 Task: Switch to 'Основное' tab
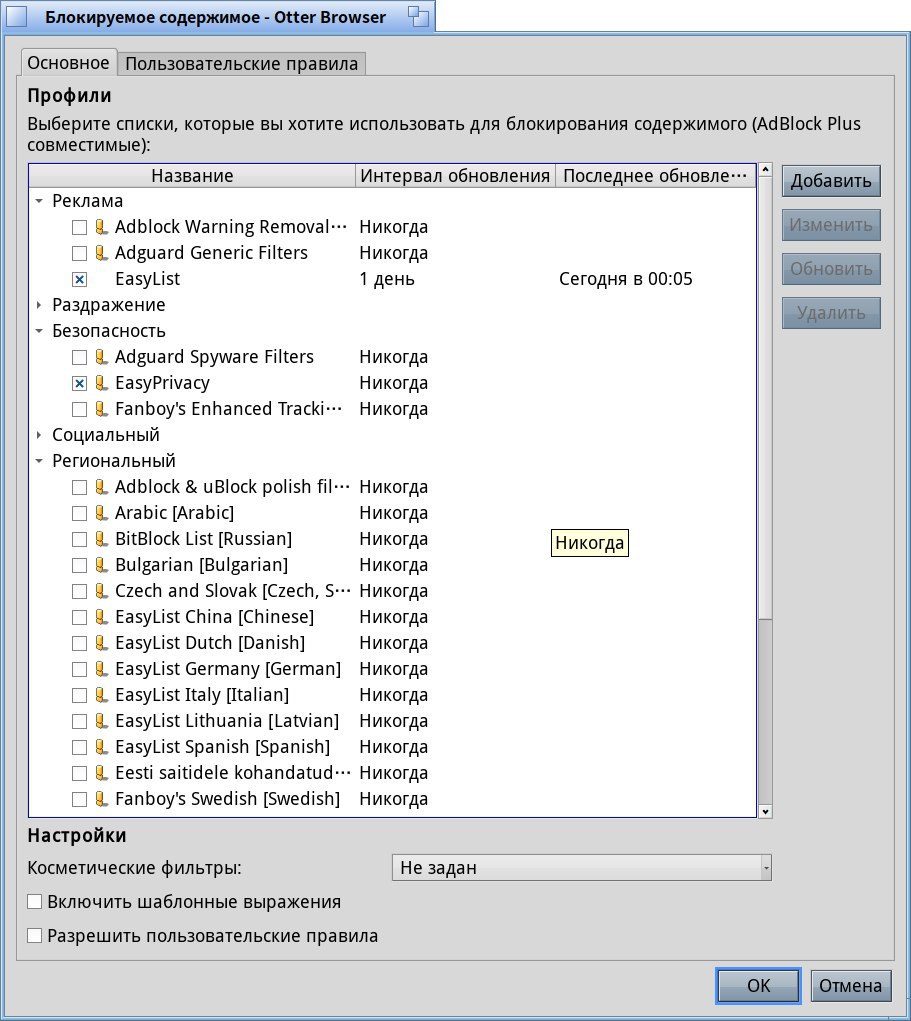click(x=68, y=63)
